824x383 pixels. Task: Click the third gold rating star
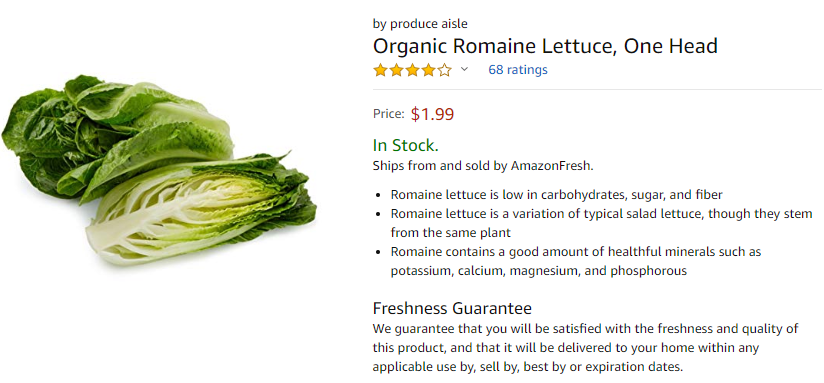[x=412, y=70]
